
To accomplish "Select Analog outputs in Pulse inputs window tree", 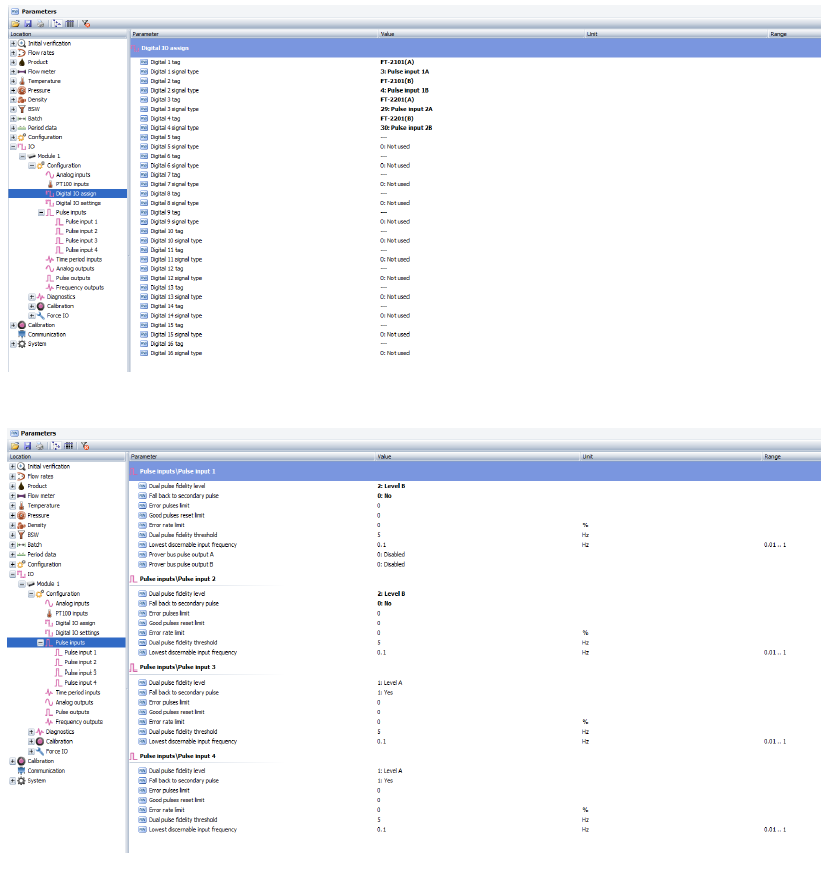I will click(74, 702).
